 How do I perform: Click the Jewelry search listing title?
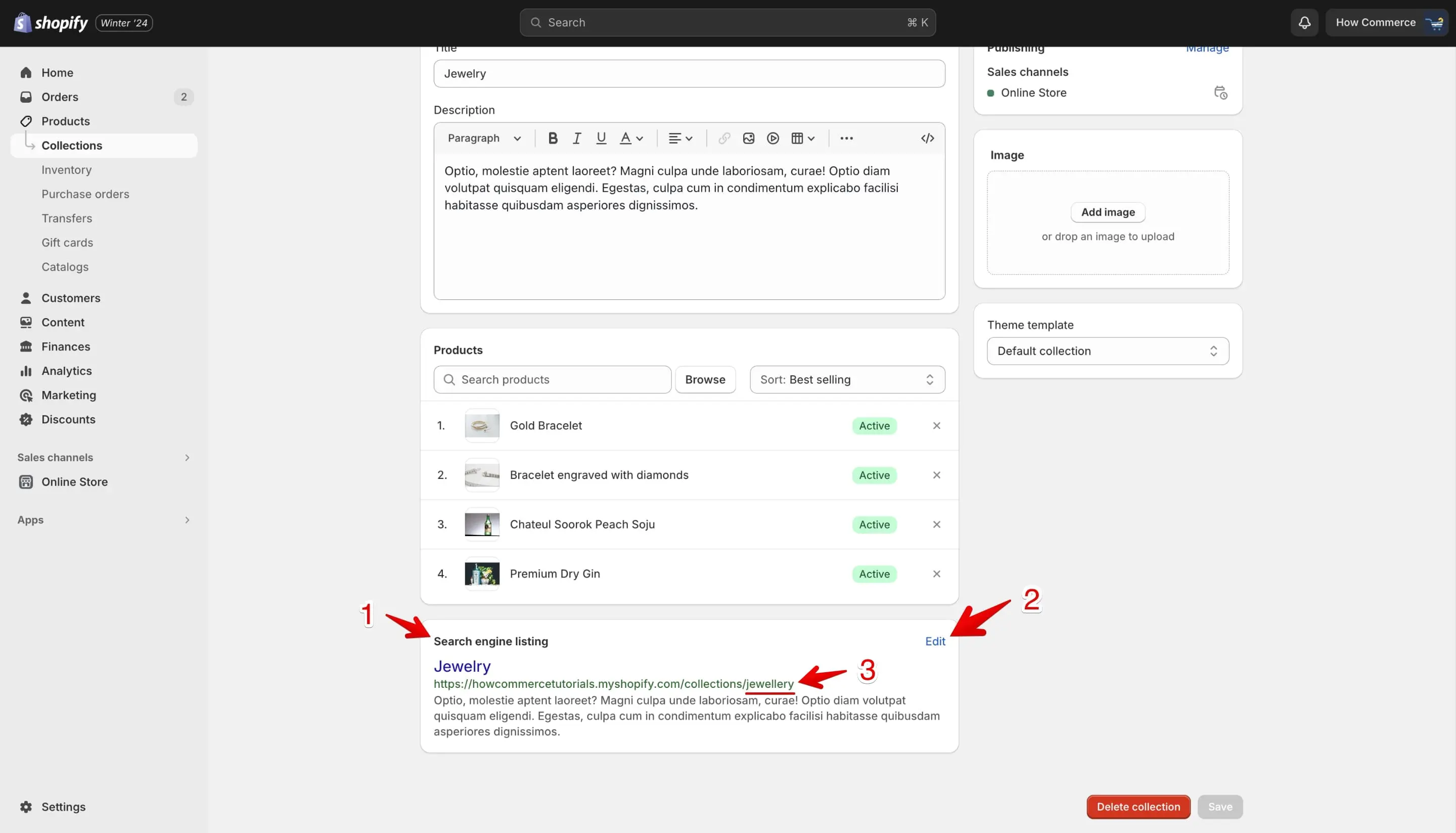pos(462,666)
